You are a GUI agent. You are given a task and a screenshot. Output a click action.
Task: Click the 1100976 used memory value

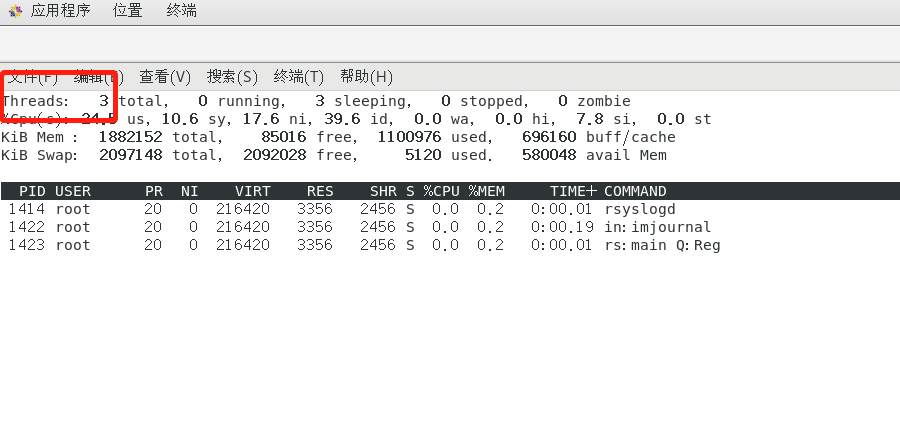click(x=409, y=137)
